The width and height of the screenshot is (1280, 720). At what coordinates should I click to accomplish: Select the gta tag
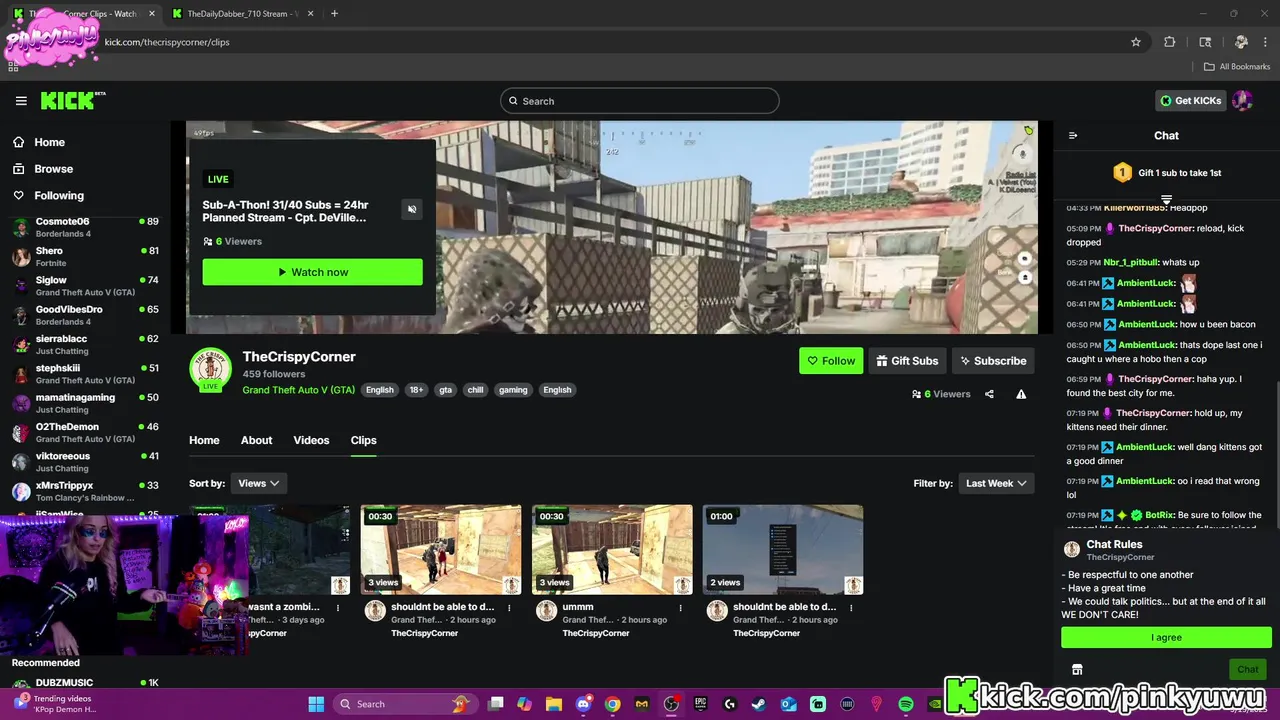(445, 390)
